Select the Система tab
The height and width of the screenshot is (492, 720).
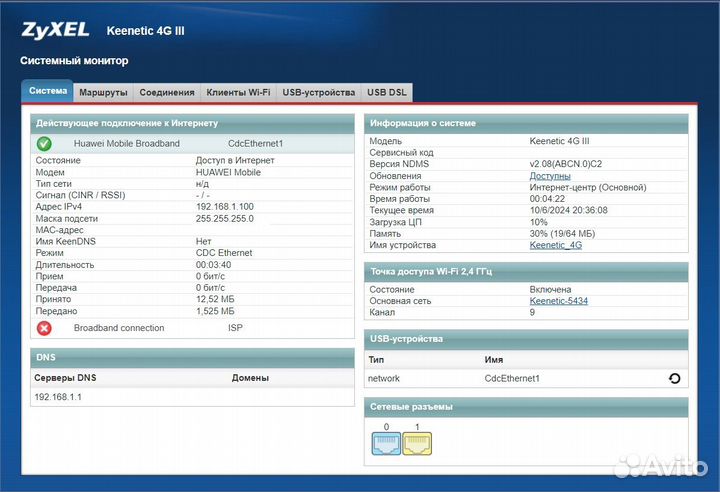click(48, 91)
